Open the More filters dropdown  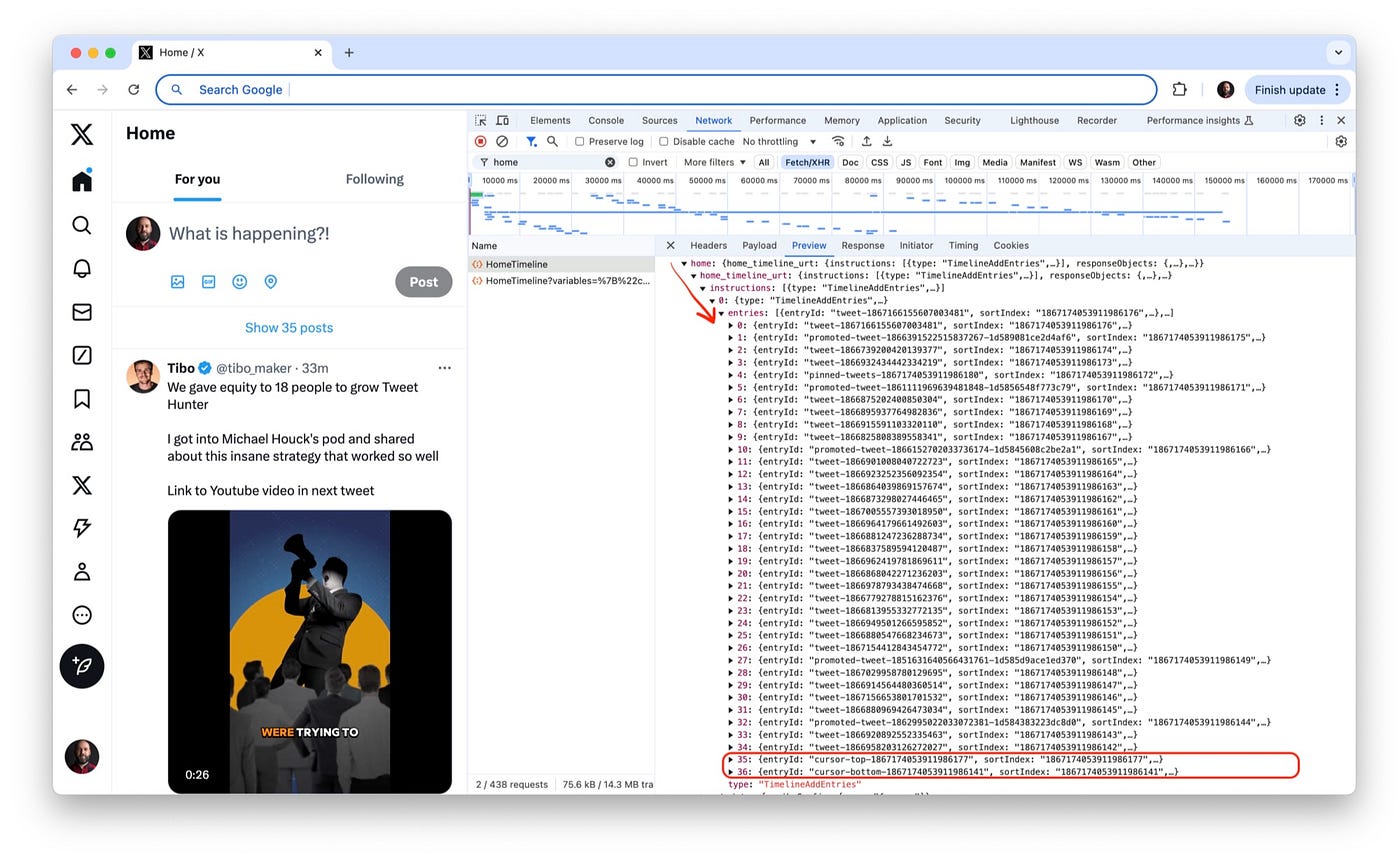coord(714,162)
